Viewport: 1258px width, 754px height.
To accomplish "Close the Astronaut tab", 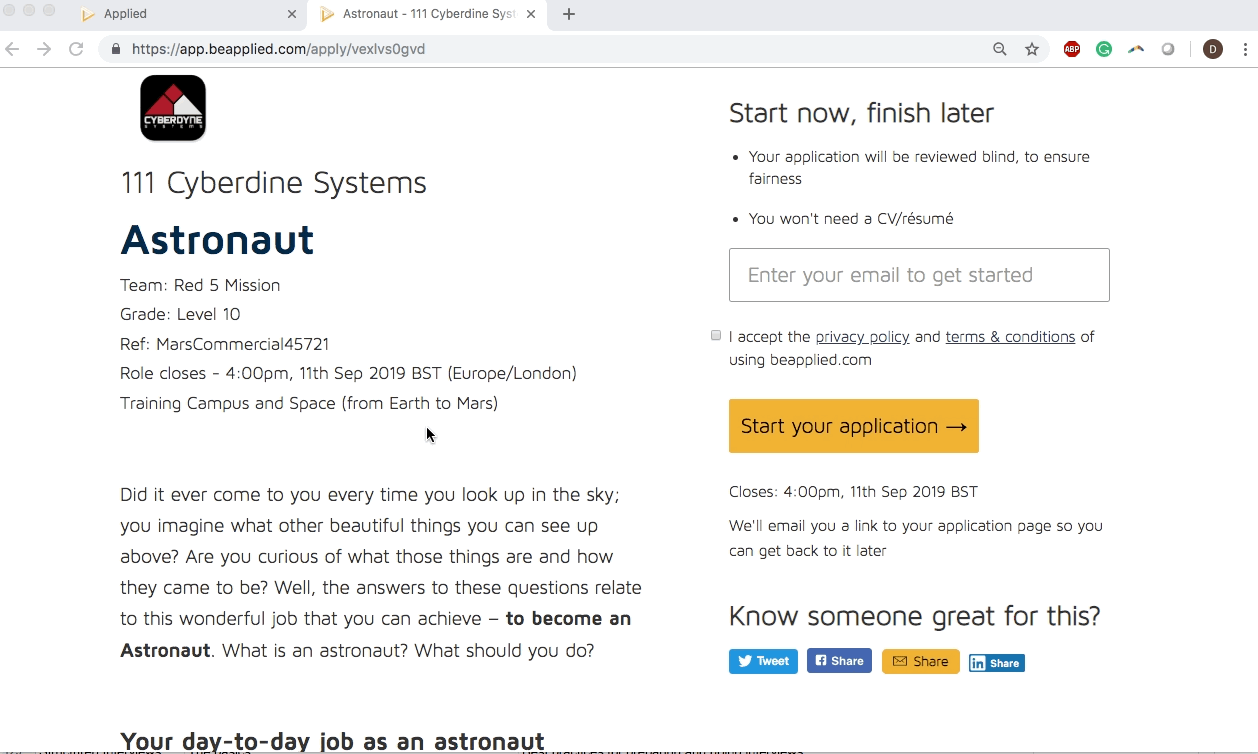I will (531, 14).
